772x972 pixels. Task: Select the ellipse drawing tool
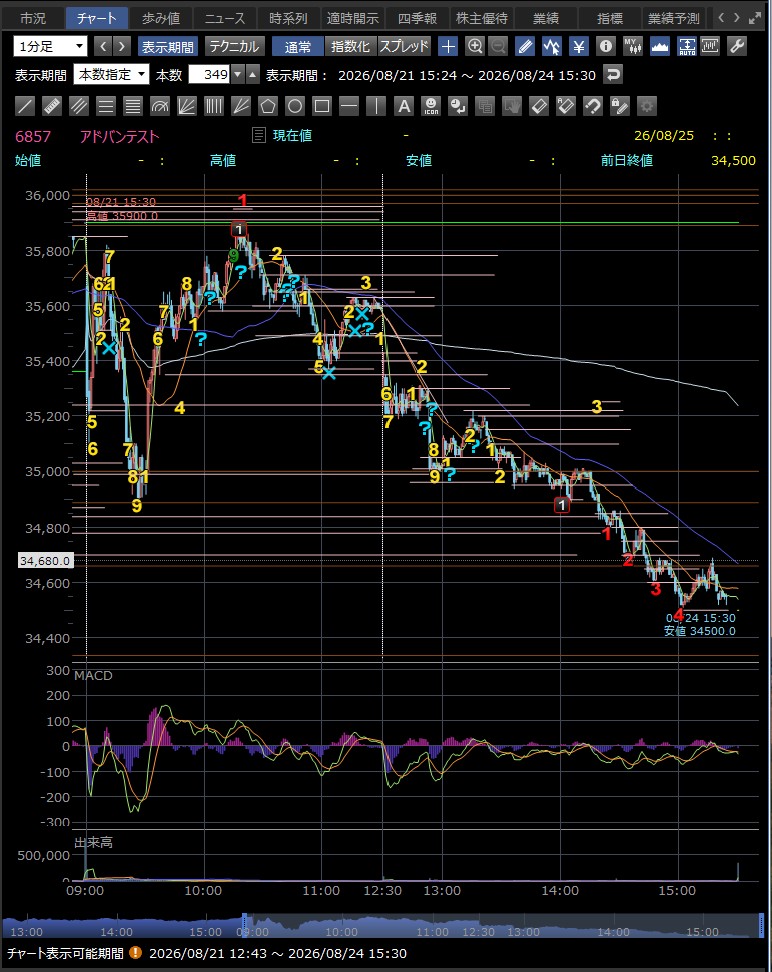(295, 106)
